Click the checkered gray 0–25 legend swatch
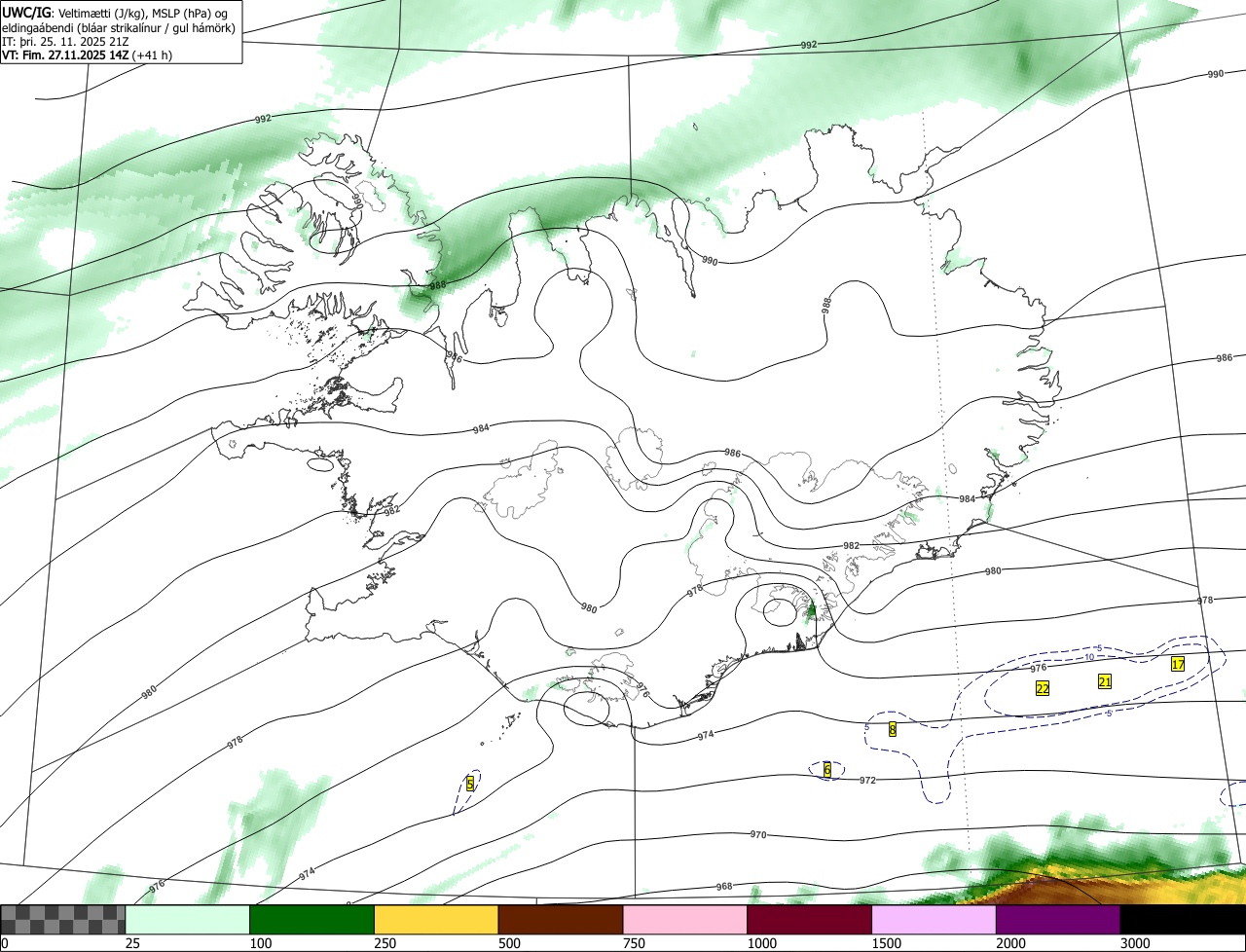 point(63,920)
